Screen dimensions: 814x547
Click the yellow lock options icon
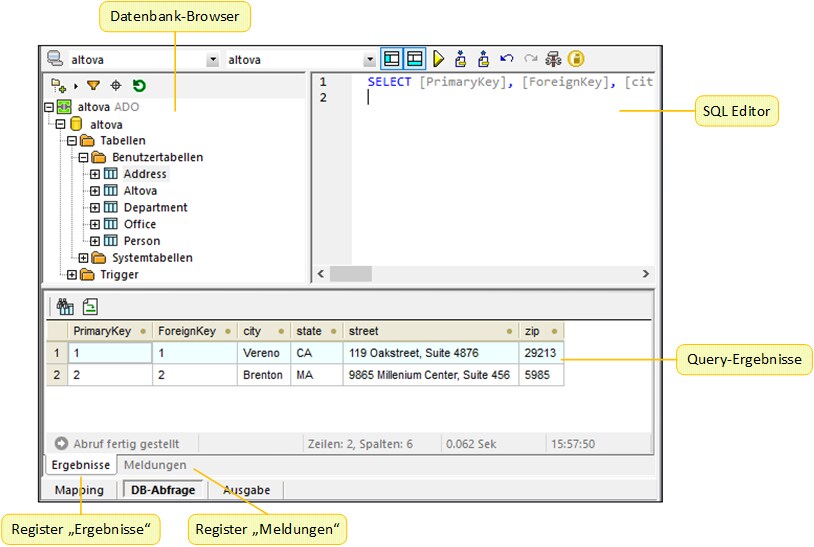point(576,60)
